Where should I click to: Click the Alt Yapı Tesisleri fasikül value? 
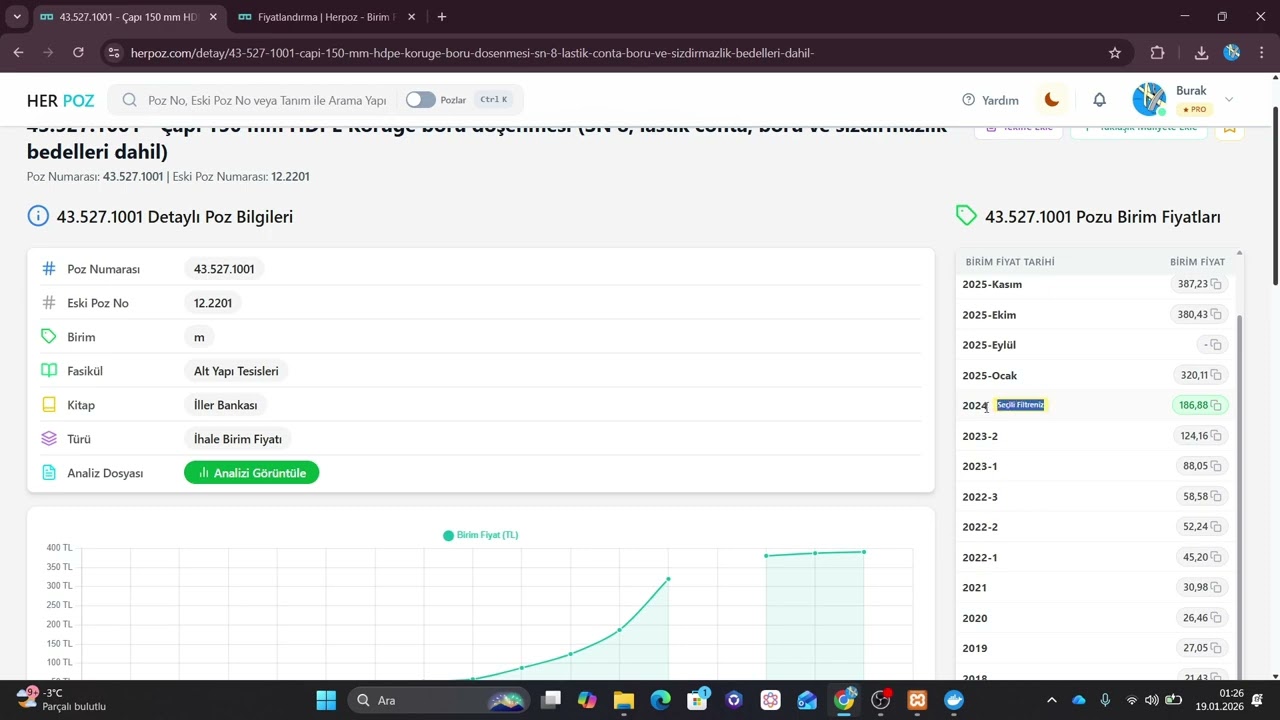pyautogui.click(x=236, y=371)
